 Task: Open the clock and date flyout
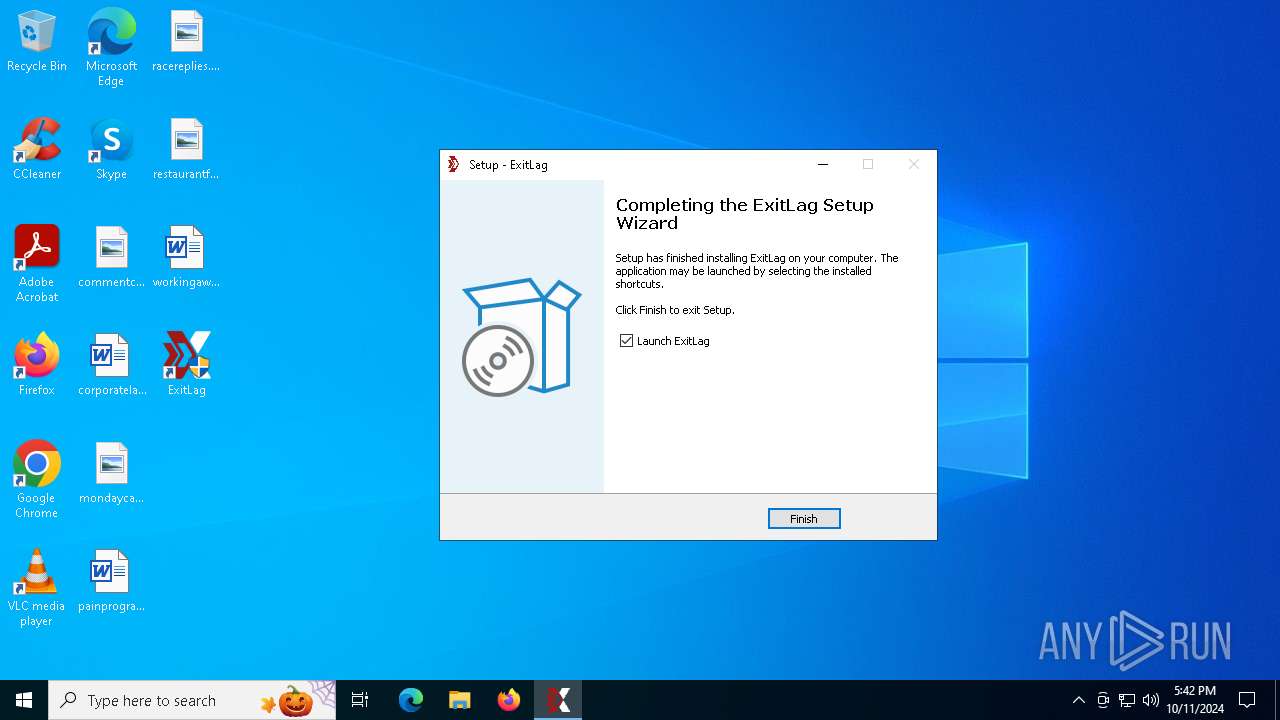pos(1195,700)
